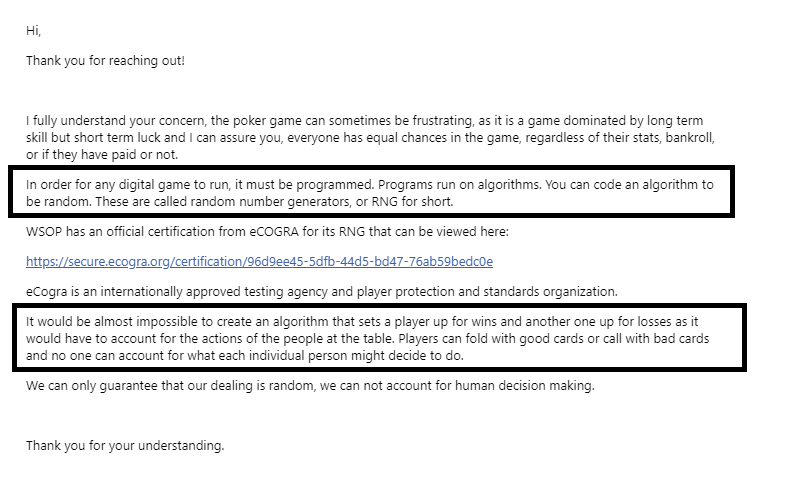Screen dimensions: 804x494
Task: Click the sentence "We can only guarantee that our dealing is random"
Action: (309, 386)
